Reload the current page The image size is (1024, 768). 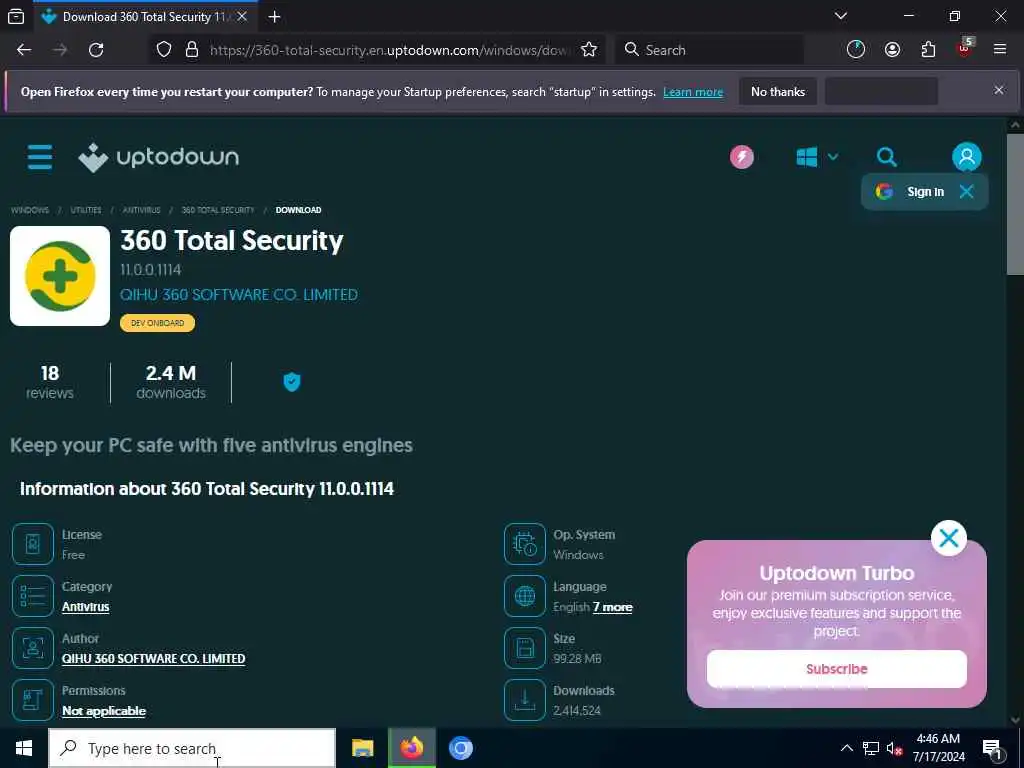coord(96,50)
